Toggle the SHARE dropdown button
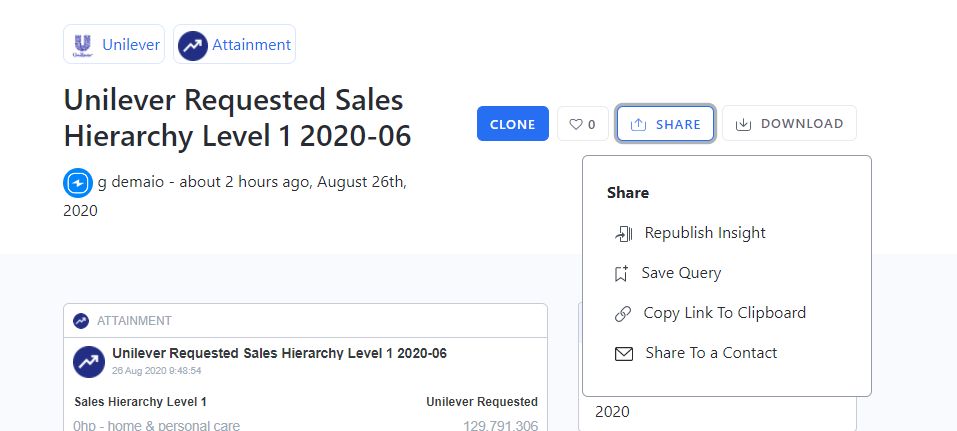The width and height of the screenshot is (957, 431). click(665, 124)
